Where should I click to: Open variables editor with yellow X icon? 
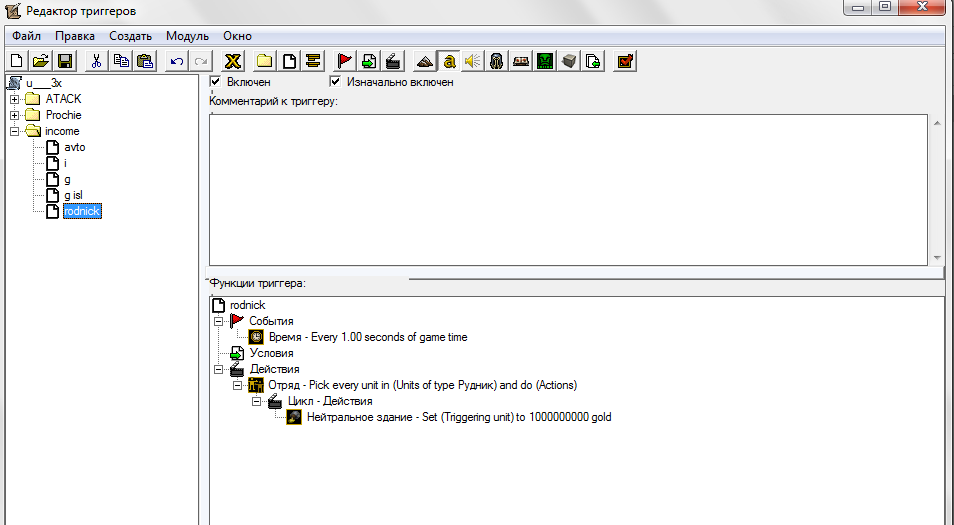[232, 61]
